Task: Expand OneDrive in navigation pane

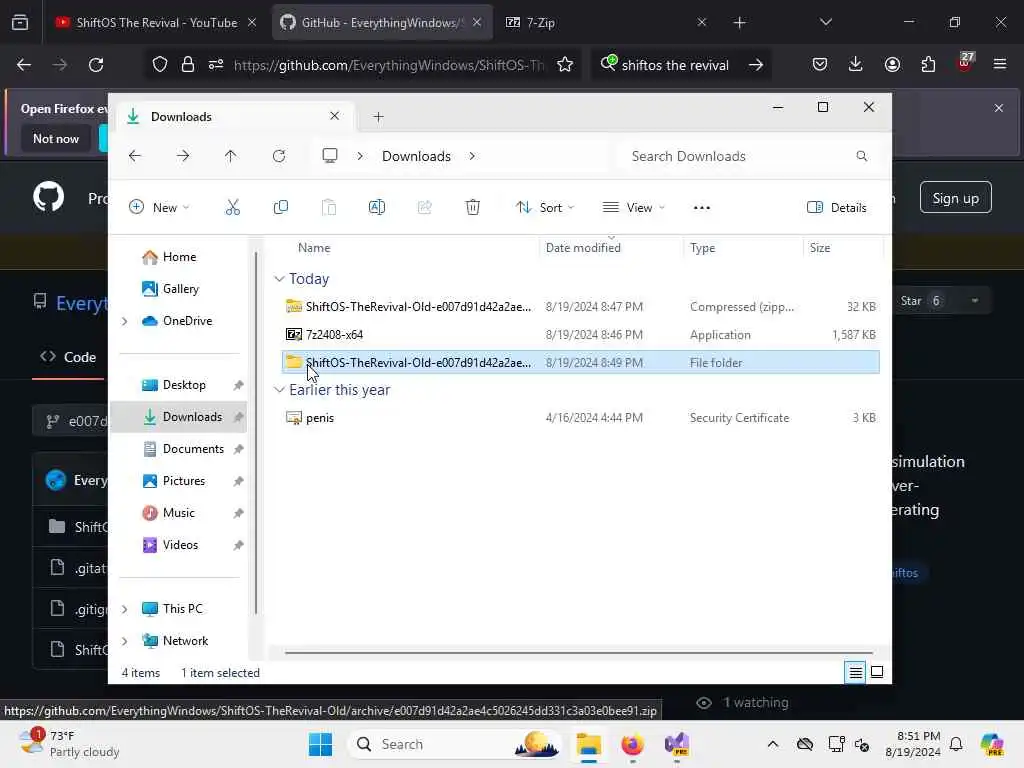Action: pyautogui.click(x=124, y=321)
